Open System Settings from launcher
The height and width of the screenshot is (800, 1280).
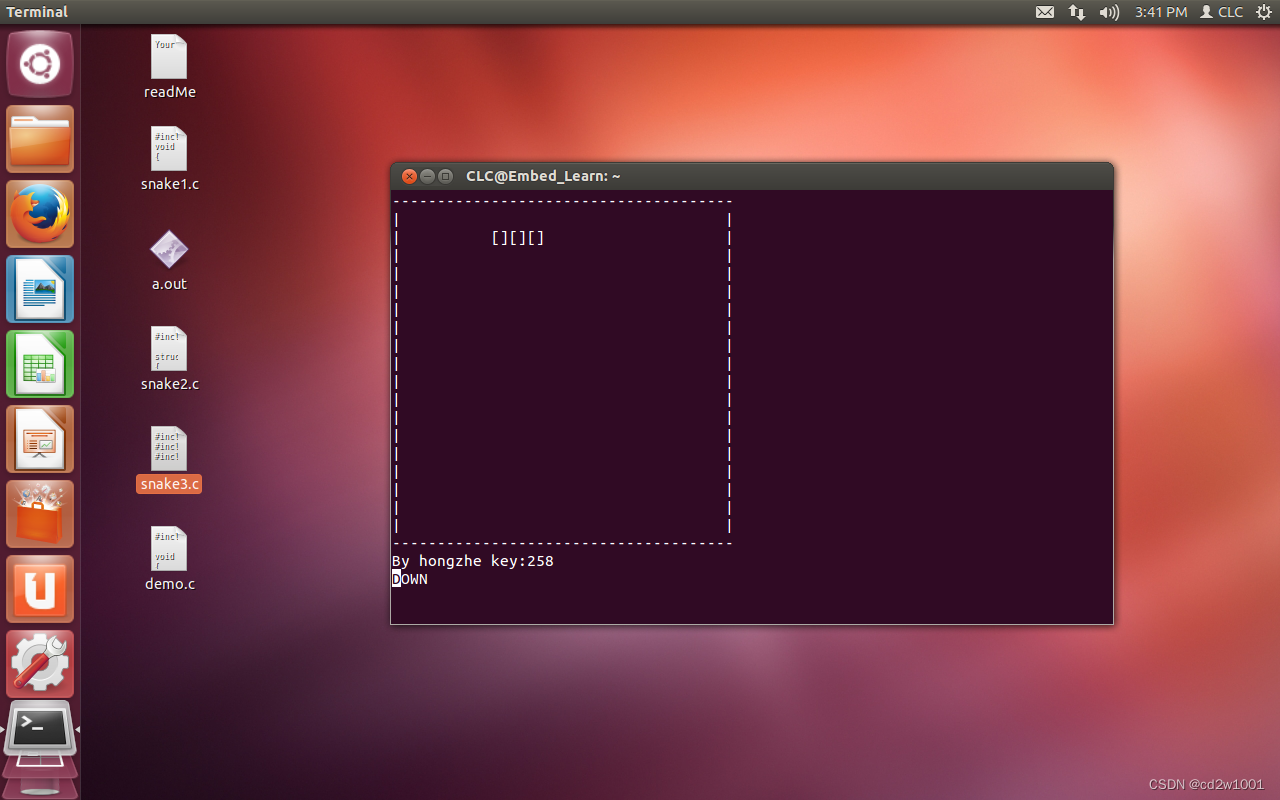(40, 664)
